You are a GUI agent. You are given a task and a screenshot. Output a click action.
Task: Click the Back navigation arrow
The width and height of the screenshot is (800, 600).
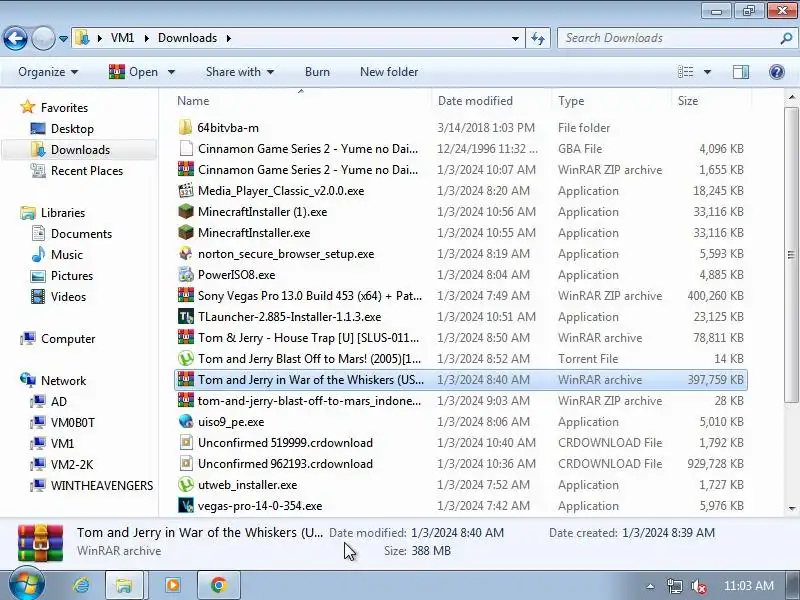(15, 38)
